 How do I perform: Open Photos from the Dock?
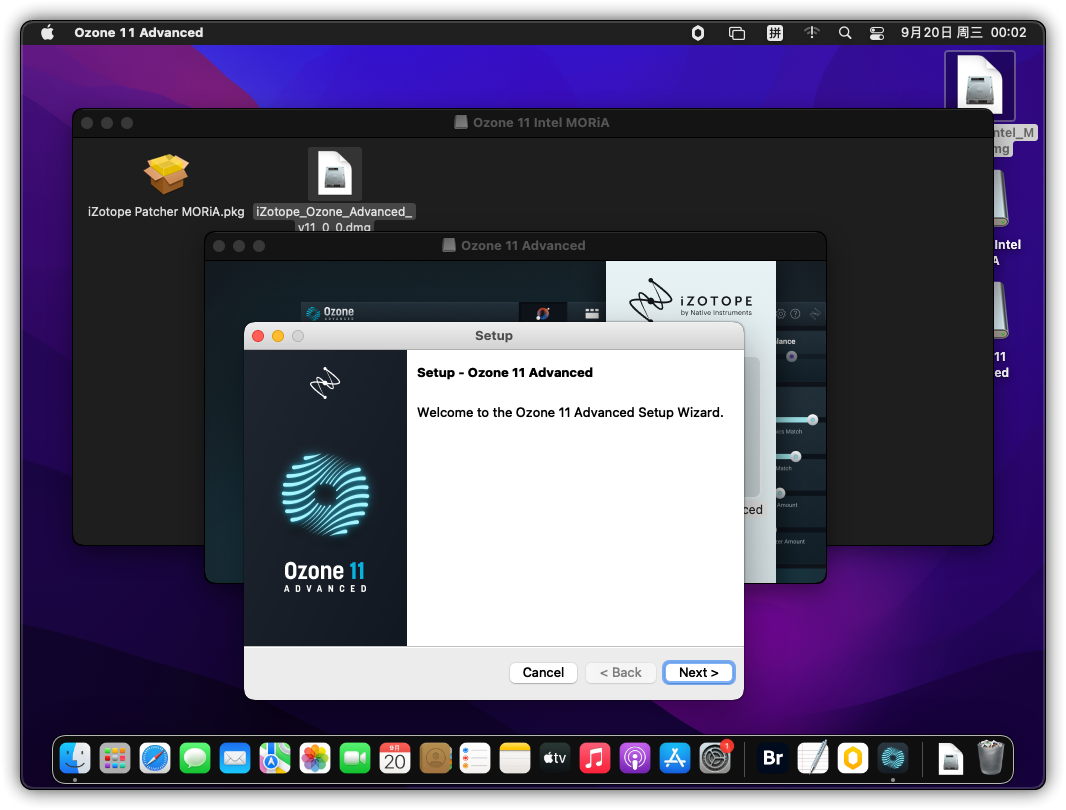(x=315, y=758)
